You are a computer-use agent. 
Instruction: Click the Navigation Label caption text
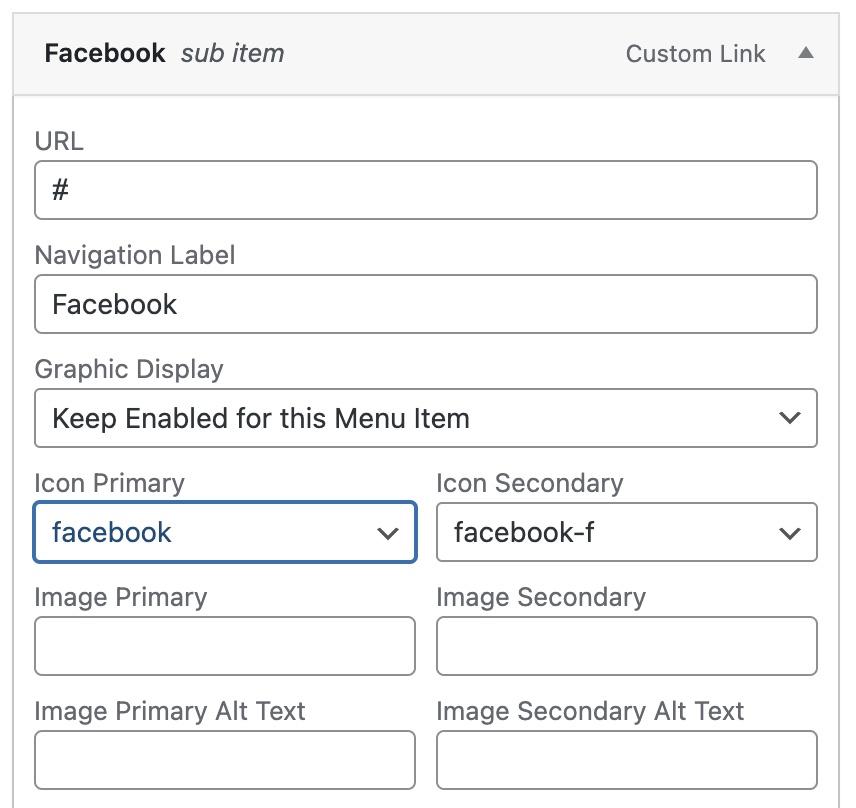[135, 255]
